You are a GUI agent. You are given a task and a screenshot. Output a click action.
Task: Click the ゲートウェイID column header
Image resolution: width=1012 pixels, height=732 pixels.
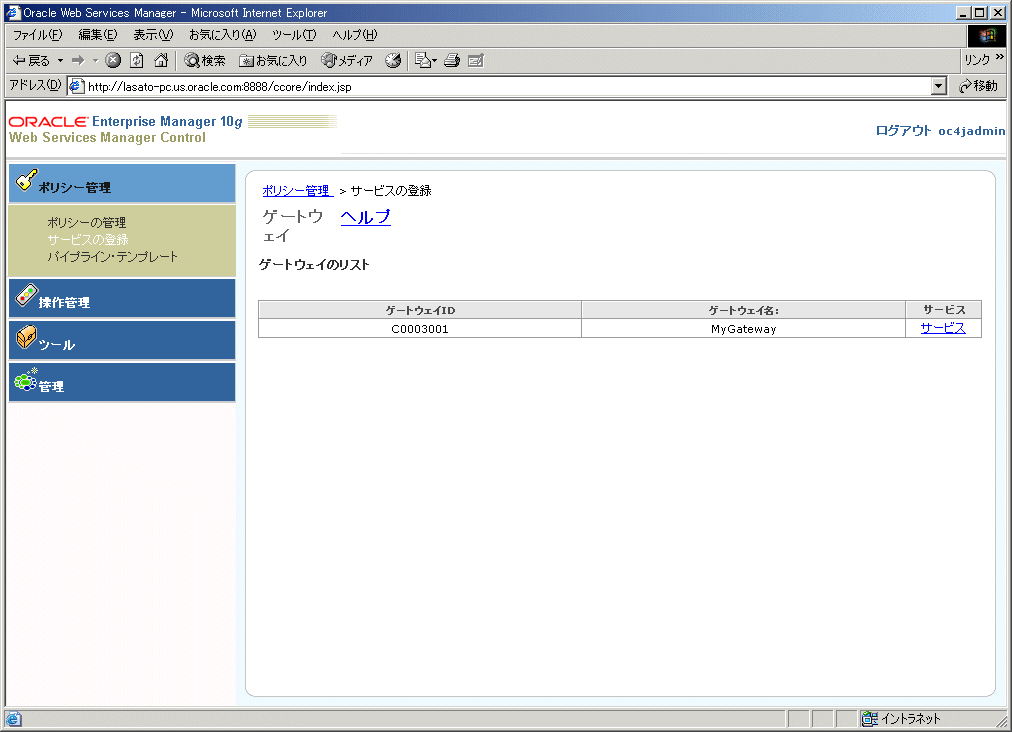420,310
